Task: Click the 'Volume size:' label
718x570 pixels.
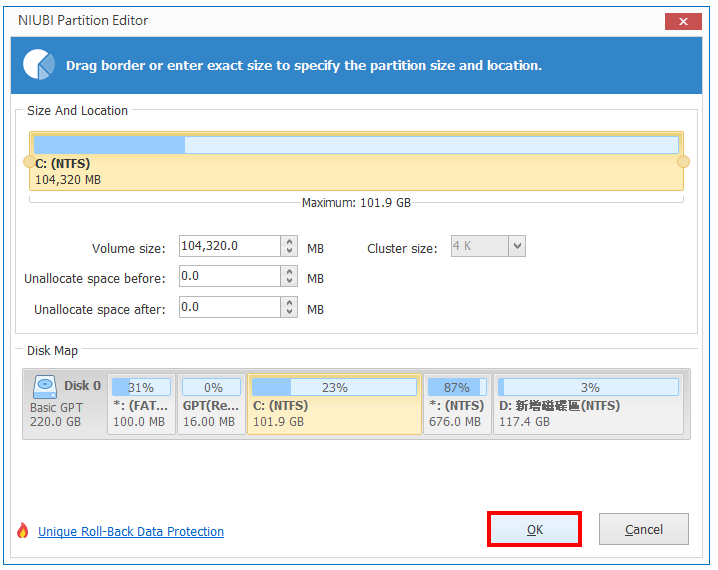Action: click(129, 249)
